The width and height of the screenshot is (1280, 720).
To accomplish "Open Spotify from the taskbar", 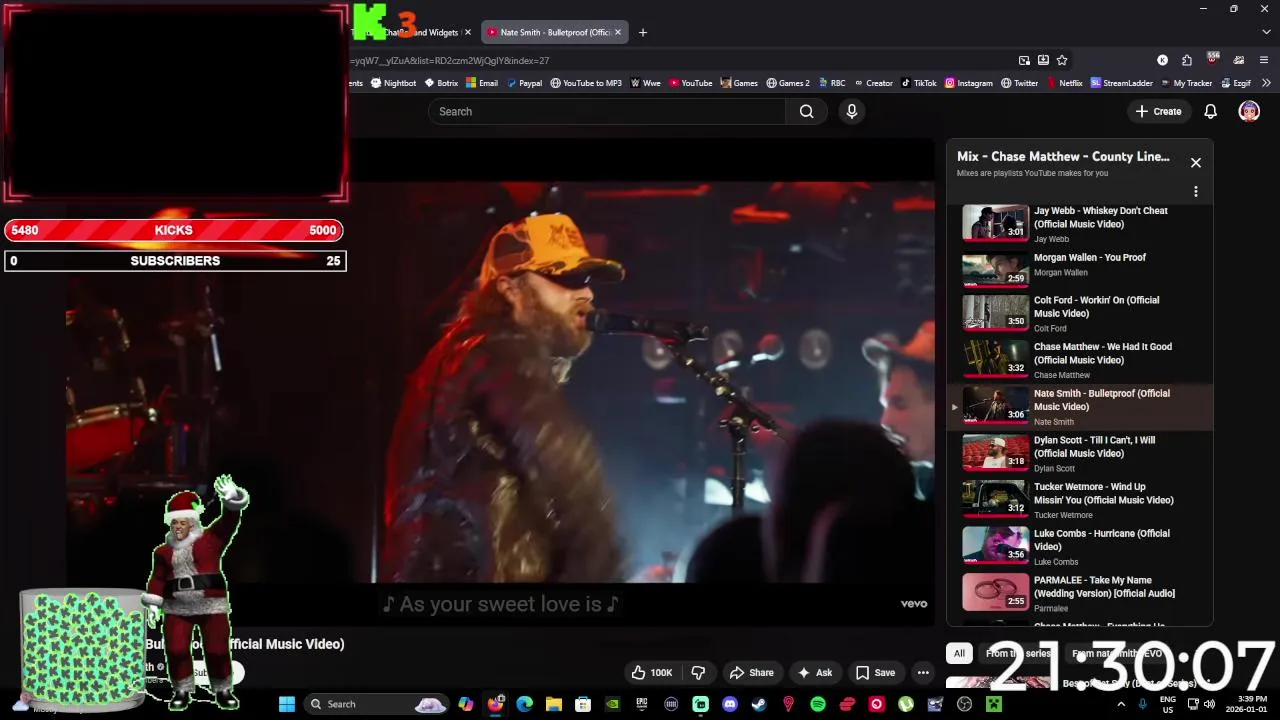I will tap(818, 704).
